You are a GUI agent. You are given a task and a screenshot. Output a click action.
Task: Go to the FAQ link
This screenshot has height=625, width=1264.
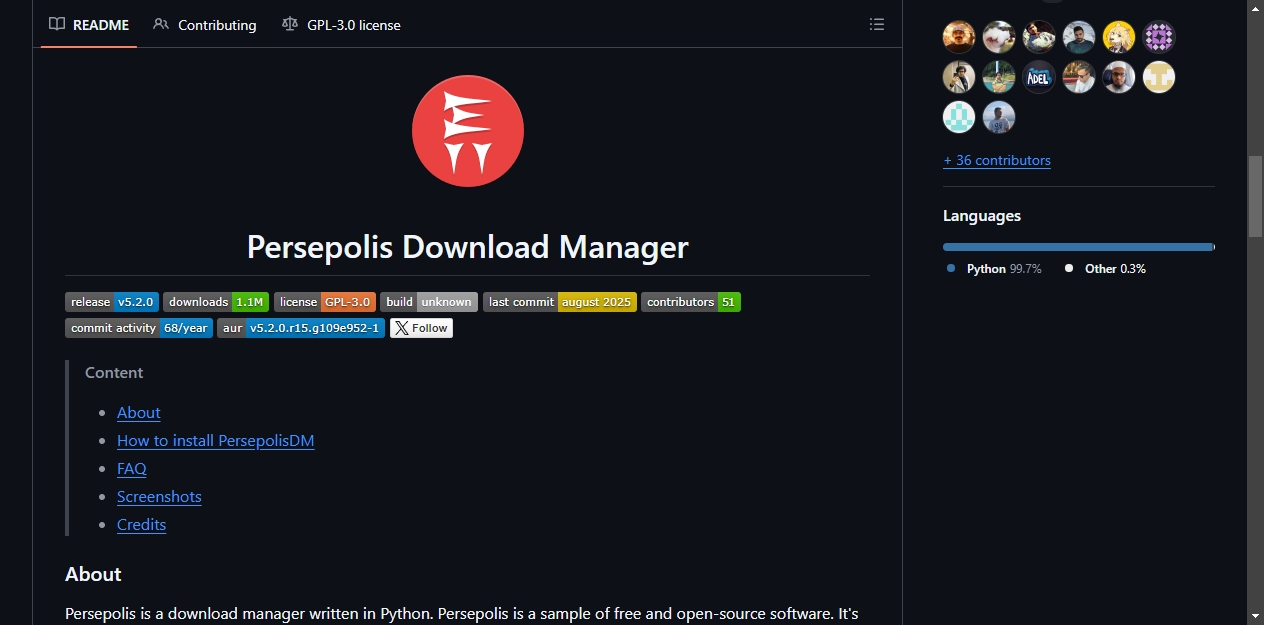click(x=132, y=469)
